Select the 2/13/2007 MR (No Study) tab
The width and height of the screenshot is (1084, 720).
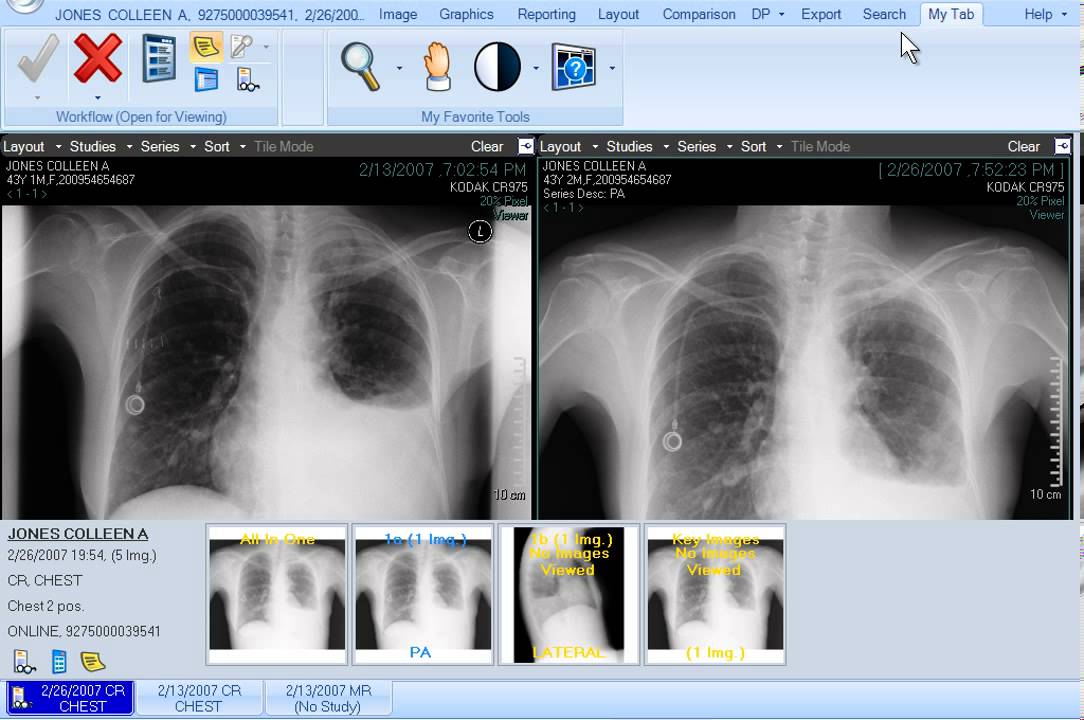point(328,698)
